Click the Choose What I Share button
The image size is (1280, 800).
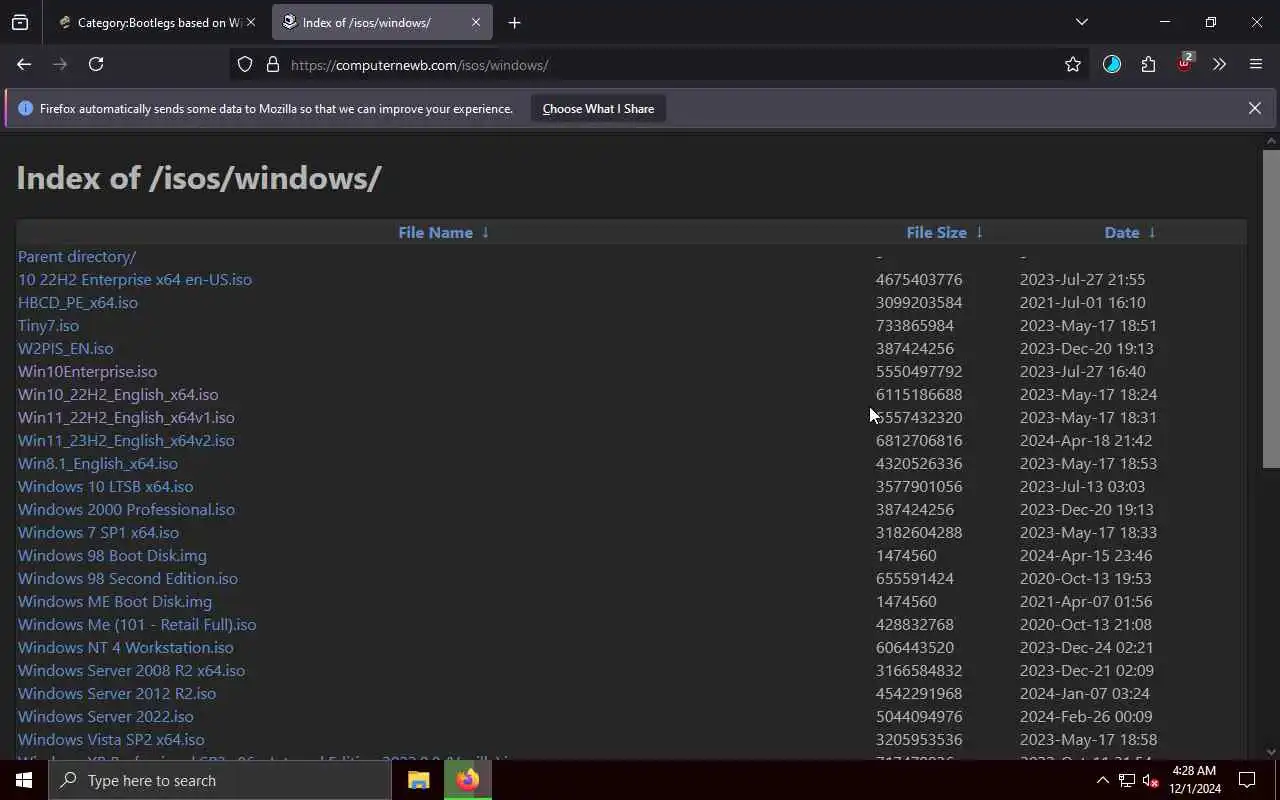pos(598,108)
